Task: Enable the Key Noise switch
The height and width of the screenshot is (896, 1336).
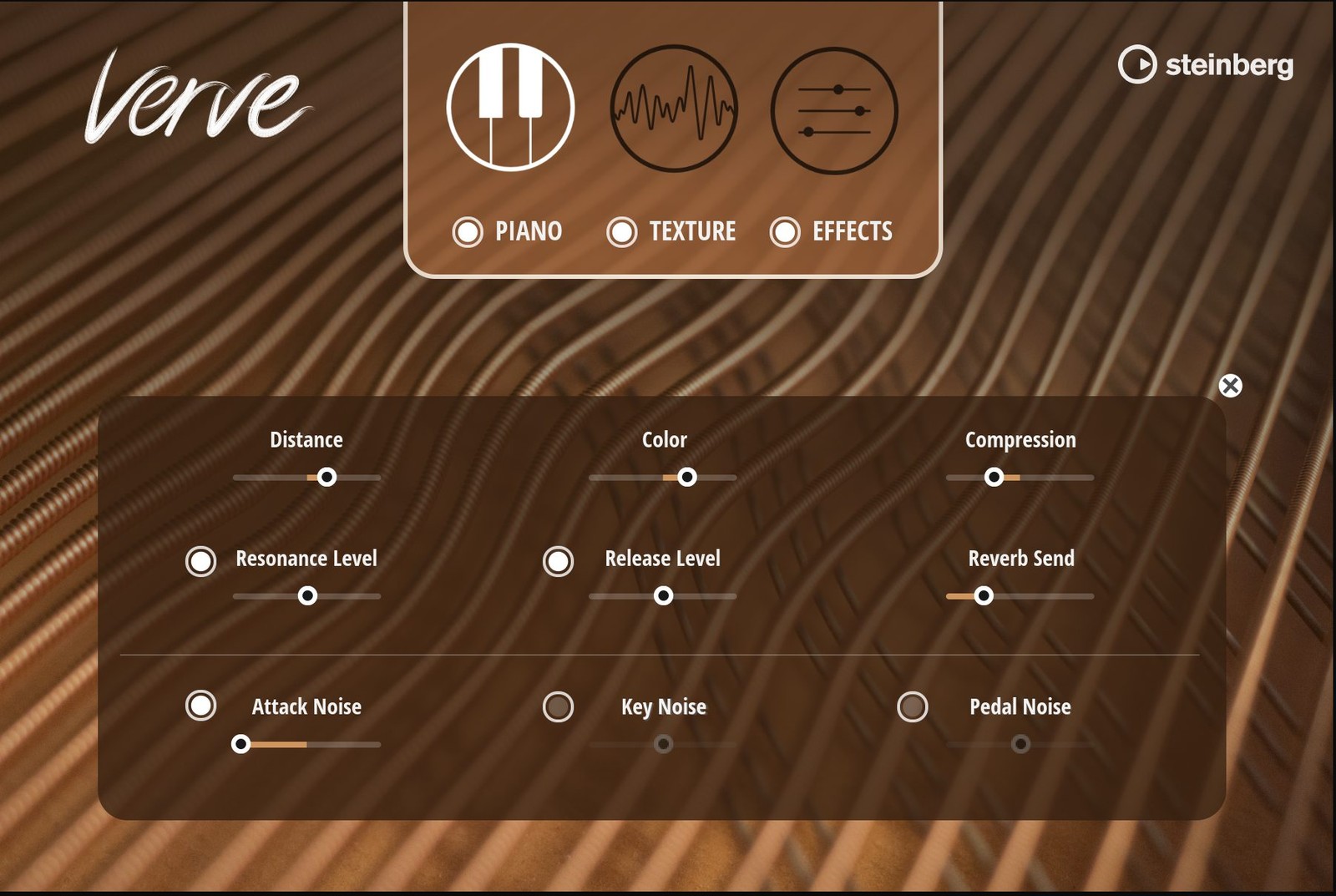Action: click(558, 706)
